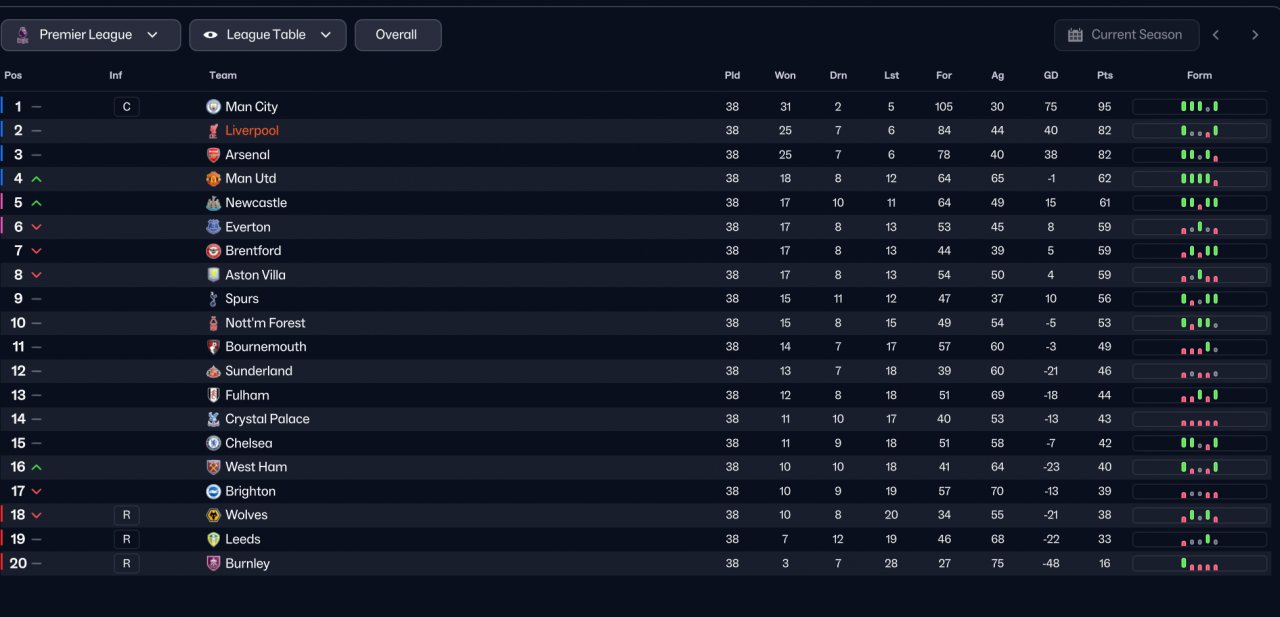
Task: Open the Current Season selector
Action: click(x=1126, y=35)
